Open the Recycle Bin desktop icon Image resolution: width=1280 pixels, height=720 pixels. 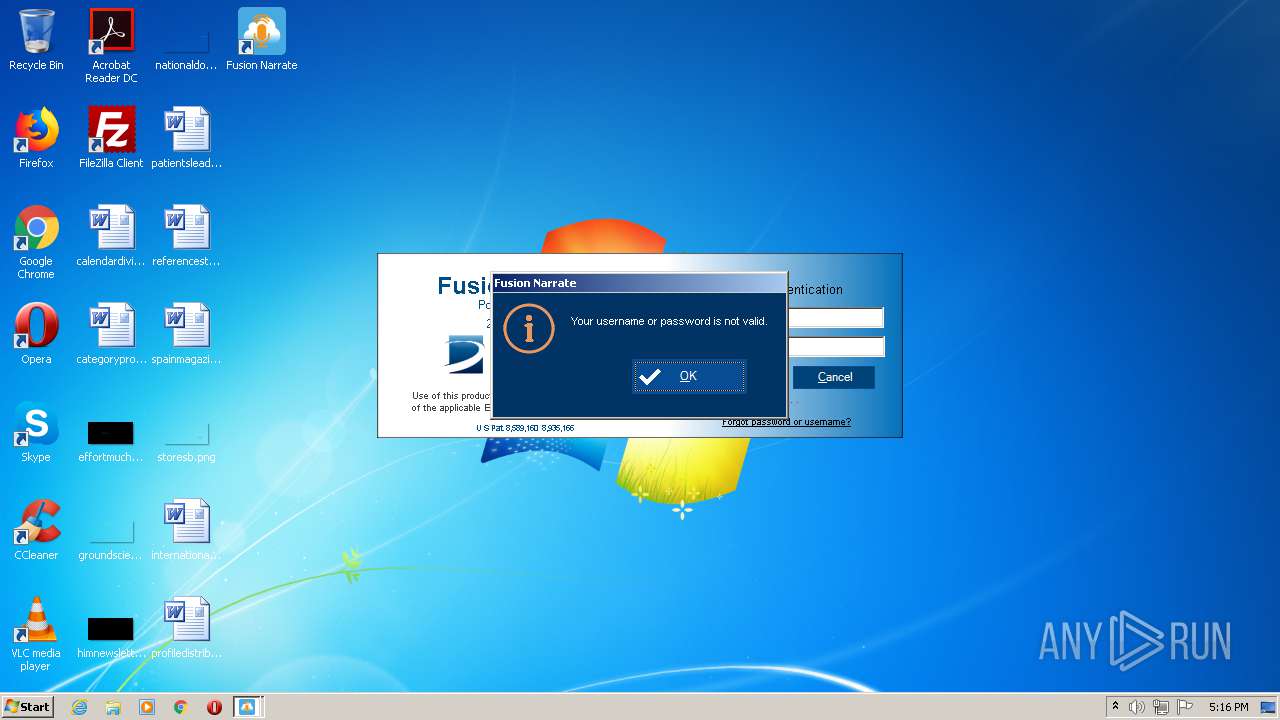click(x=36, y=40)
